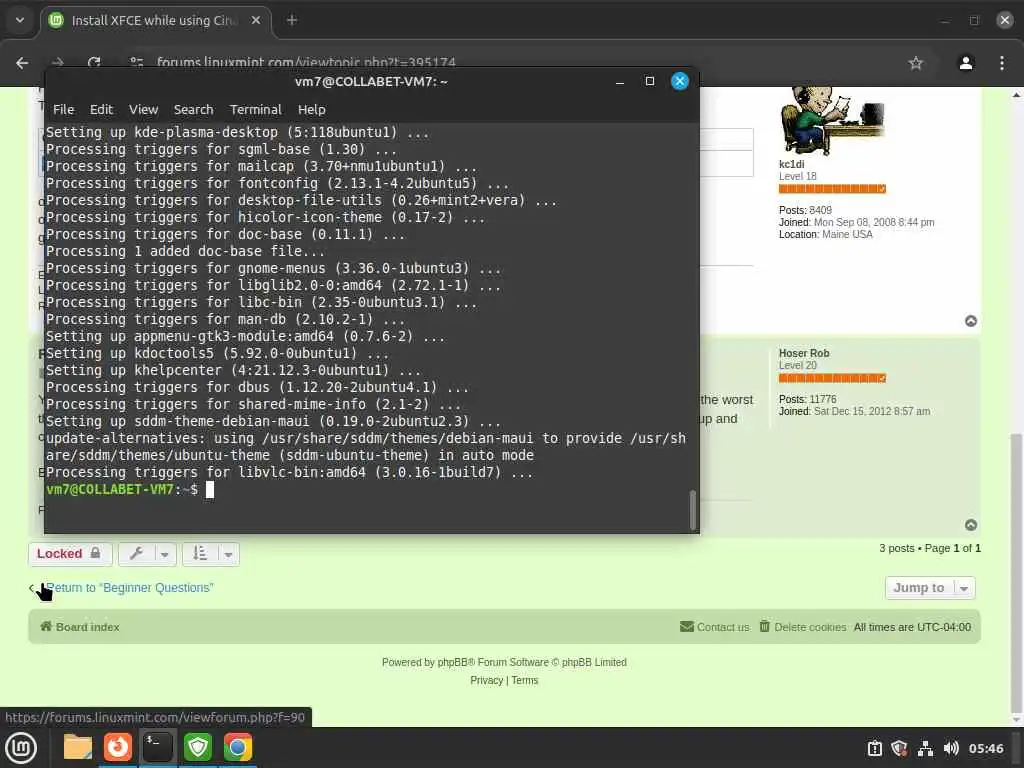Open the Chrome three-dot menu

(1002, 63)
